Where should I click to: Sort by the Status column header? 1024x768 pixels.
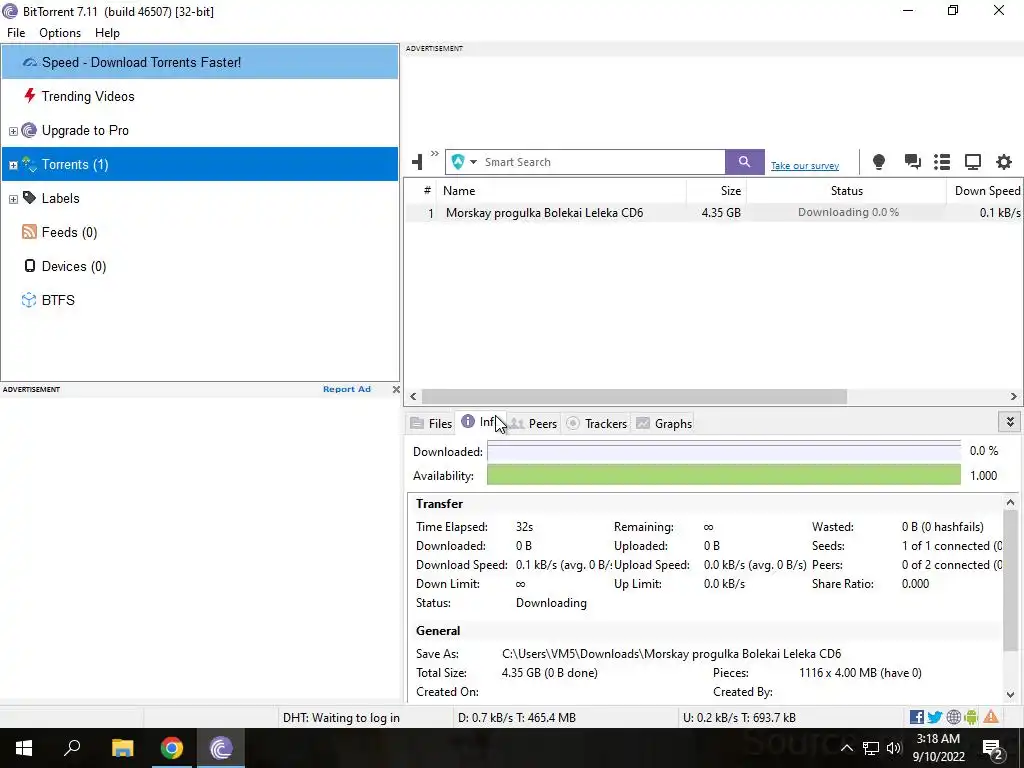(846, 191)
